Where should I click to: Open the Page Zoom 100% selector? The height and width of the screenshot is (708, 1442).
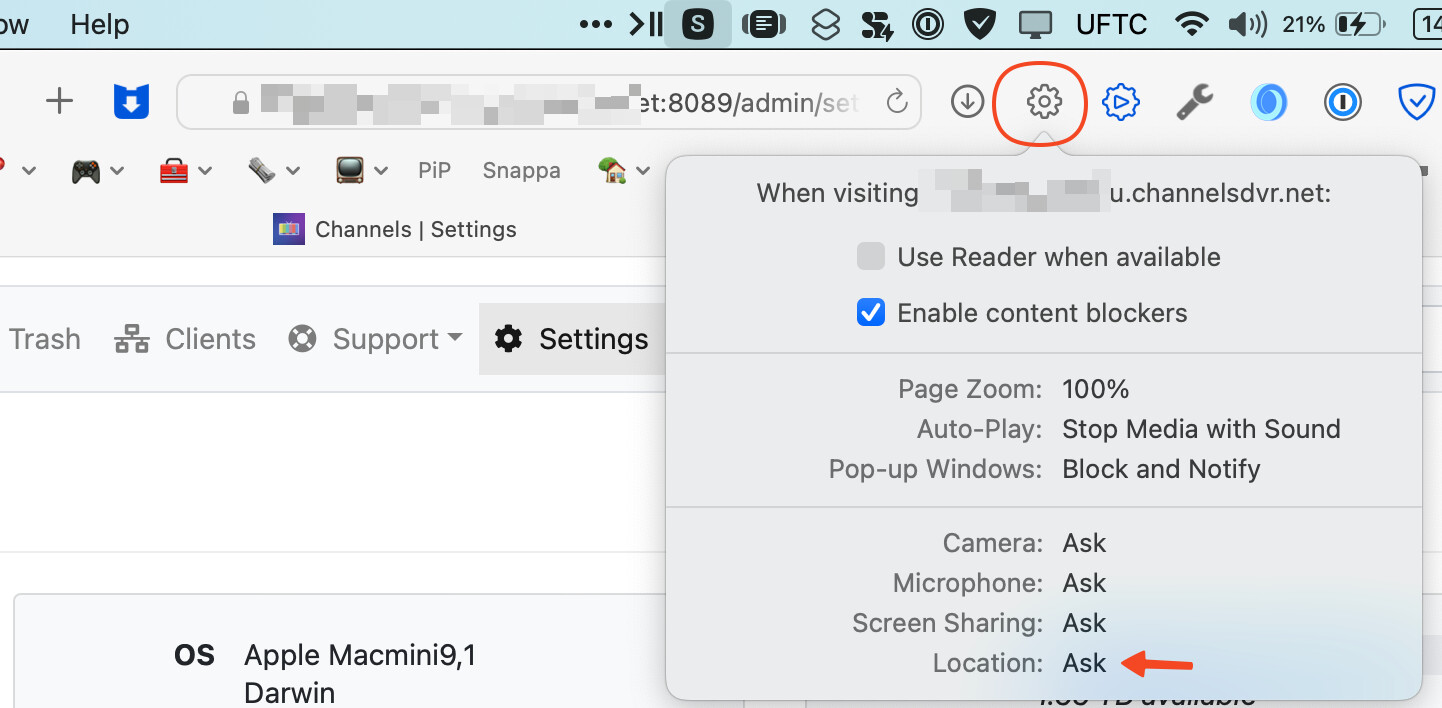pyautogui.click(x=1095, y=389)
